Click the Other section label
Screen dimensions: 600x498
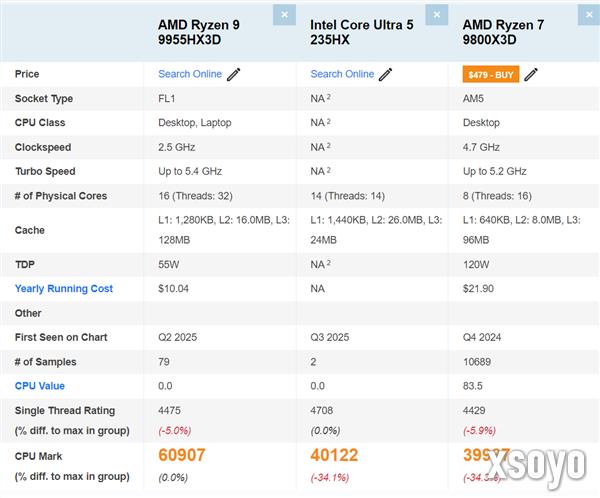tap(28, 313)
